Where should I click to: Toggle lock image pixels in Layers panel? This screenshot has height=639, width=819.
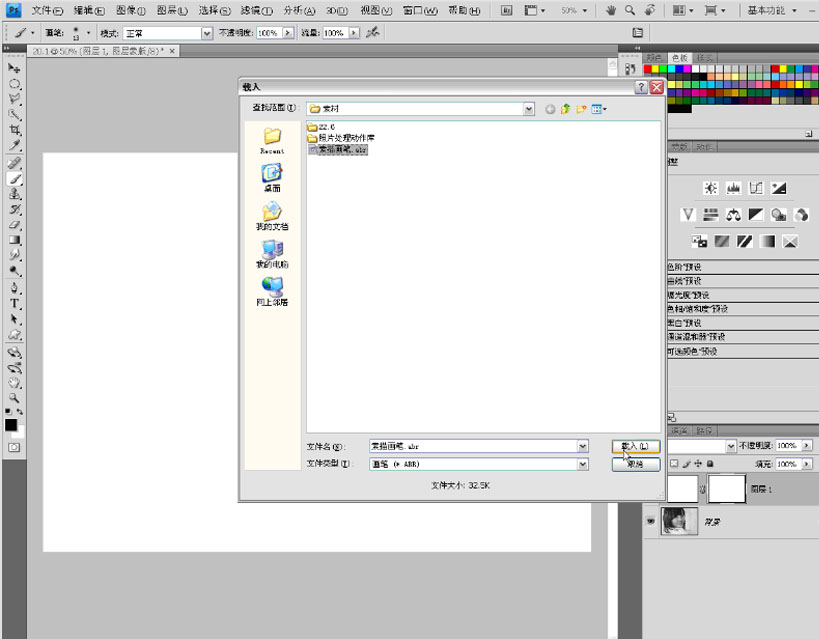pos(686,463)
